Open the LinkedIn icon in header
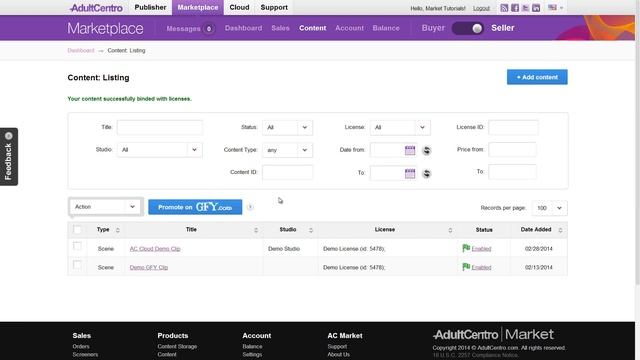This screenshot has width=640, height=360. pos(536,8)
